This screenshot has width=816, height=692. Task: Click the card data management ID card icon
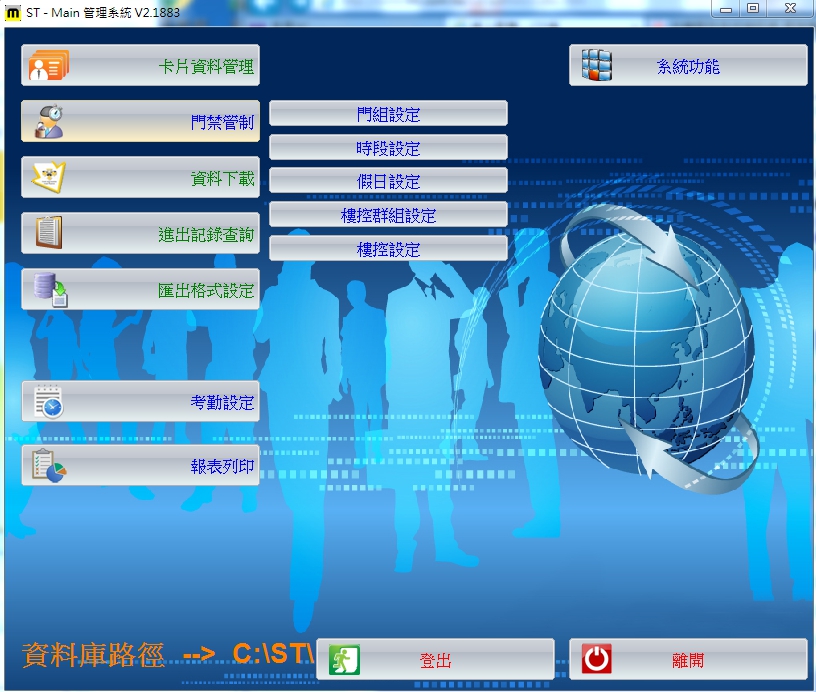(48, 66)
